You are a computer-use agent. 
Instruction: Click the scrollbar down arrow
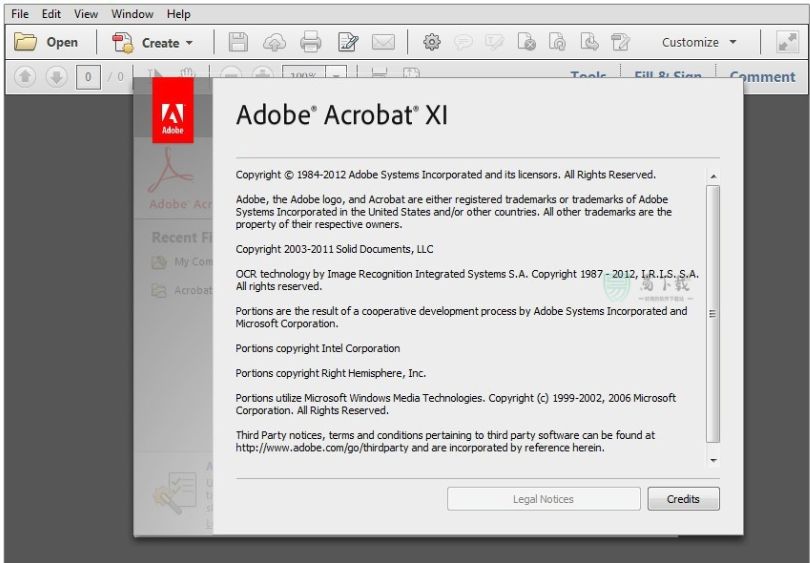(x=713, y=460)
